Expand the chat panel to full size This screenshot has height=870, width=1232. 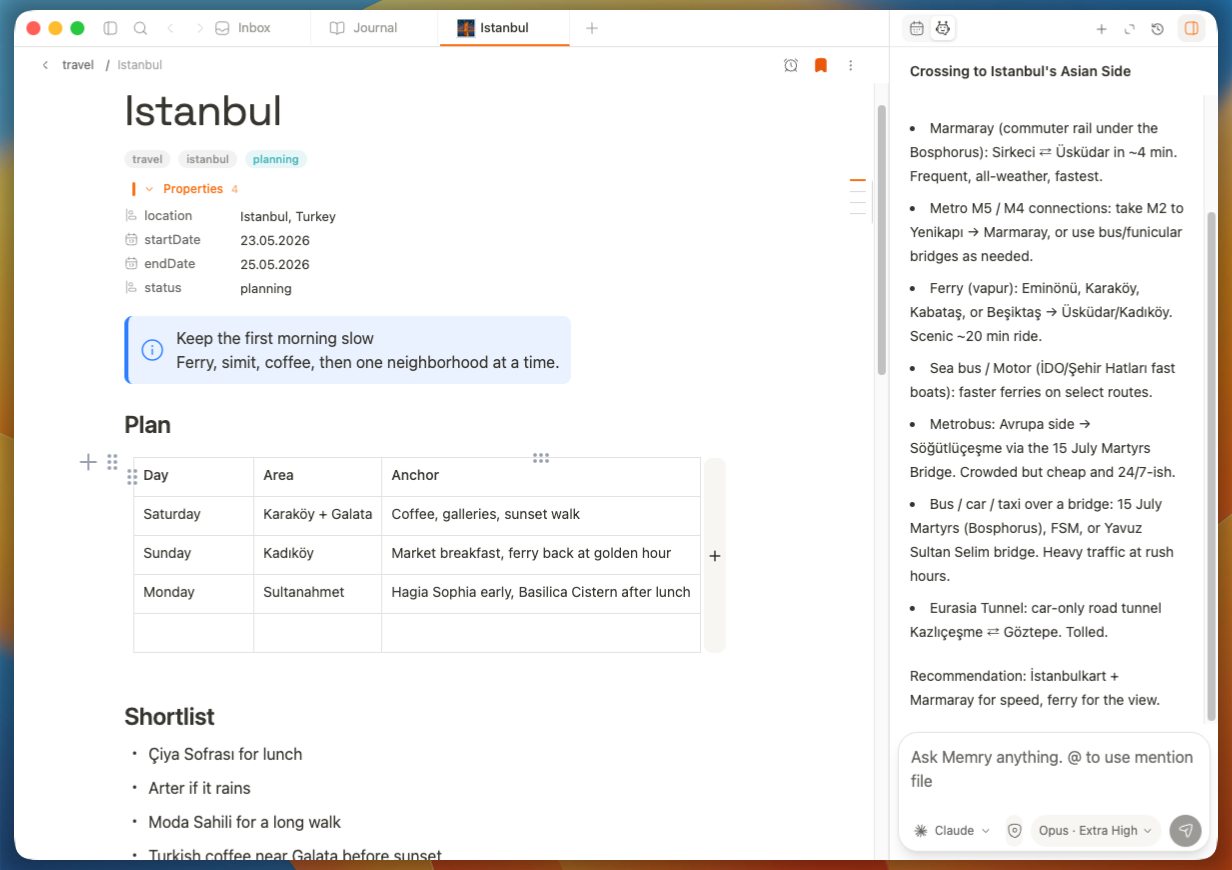(1130, 29)
